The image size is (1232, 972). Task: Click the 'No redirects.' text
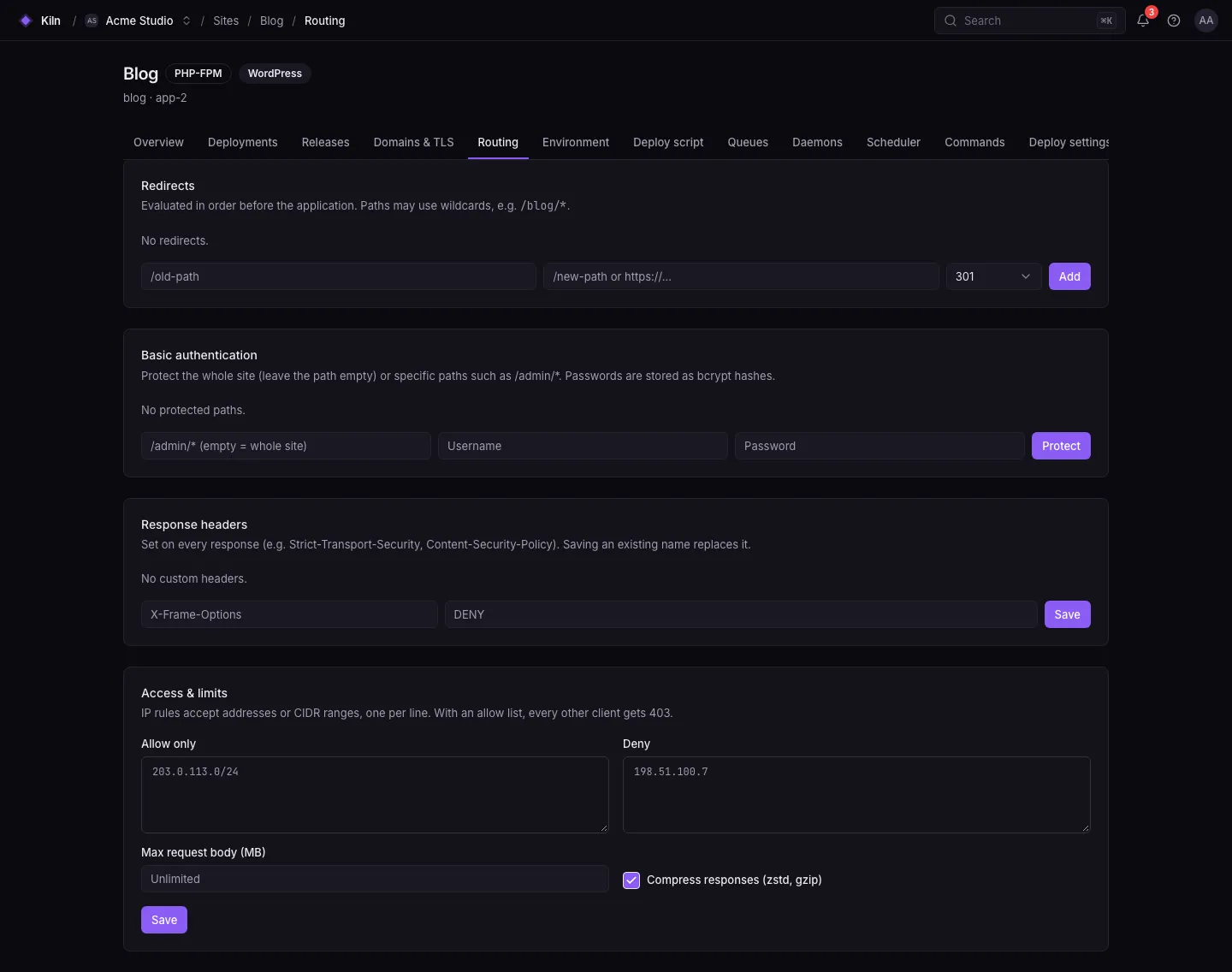click(x=175, y=240)
